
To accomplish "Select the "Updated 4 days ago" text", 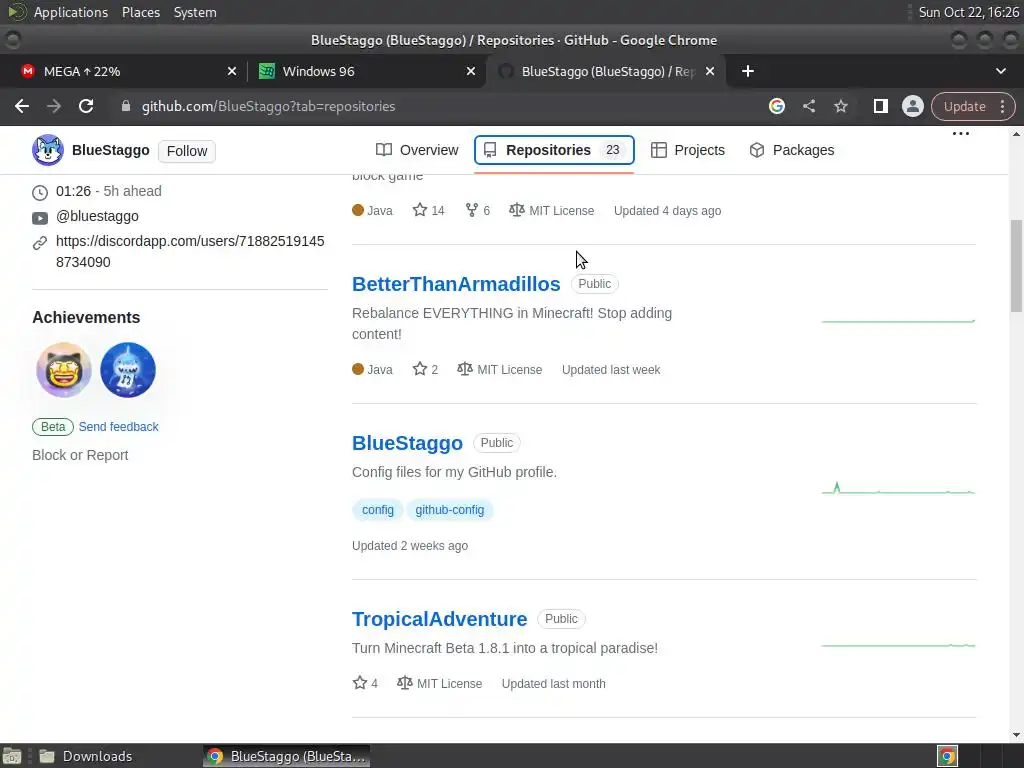I will [x=667, y=211].
